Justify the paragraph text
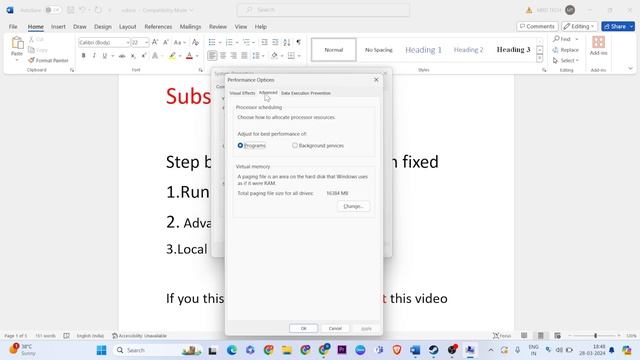The height and width of the screenshot is (360, 640). tap(244, 56)
